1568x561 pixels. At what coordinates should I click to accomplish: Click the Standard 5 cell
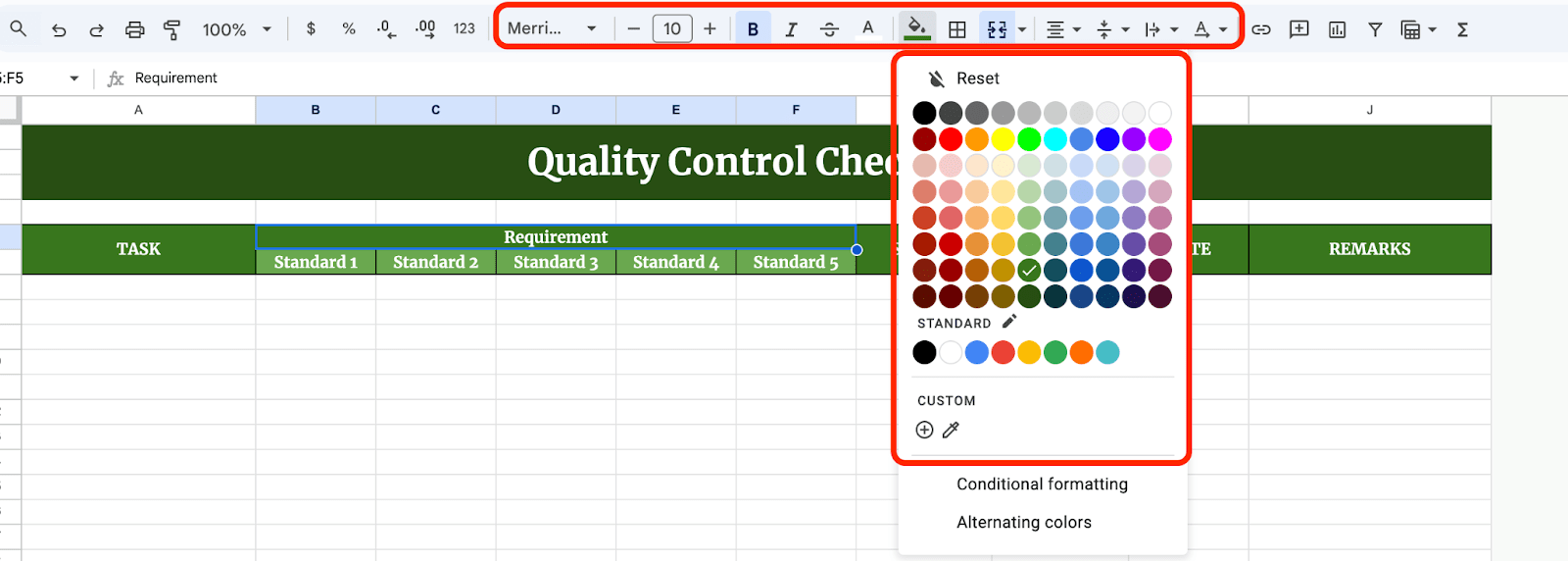(x=796, y=262)
